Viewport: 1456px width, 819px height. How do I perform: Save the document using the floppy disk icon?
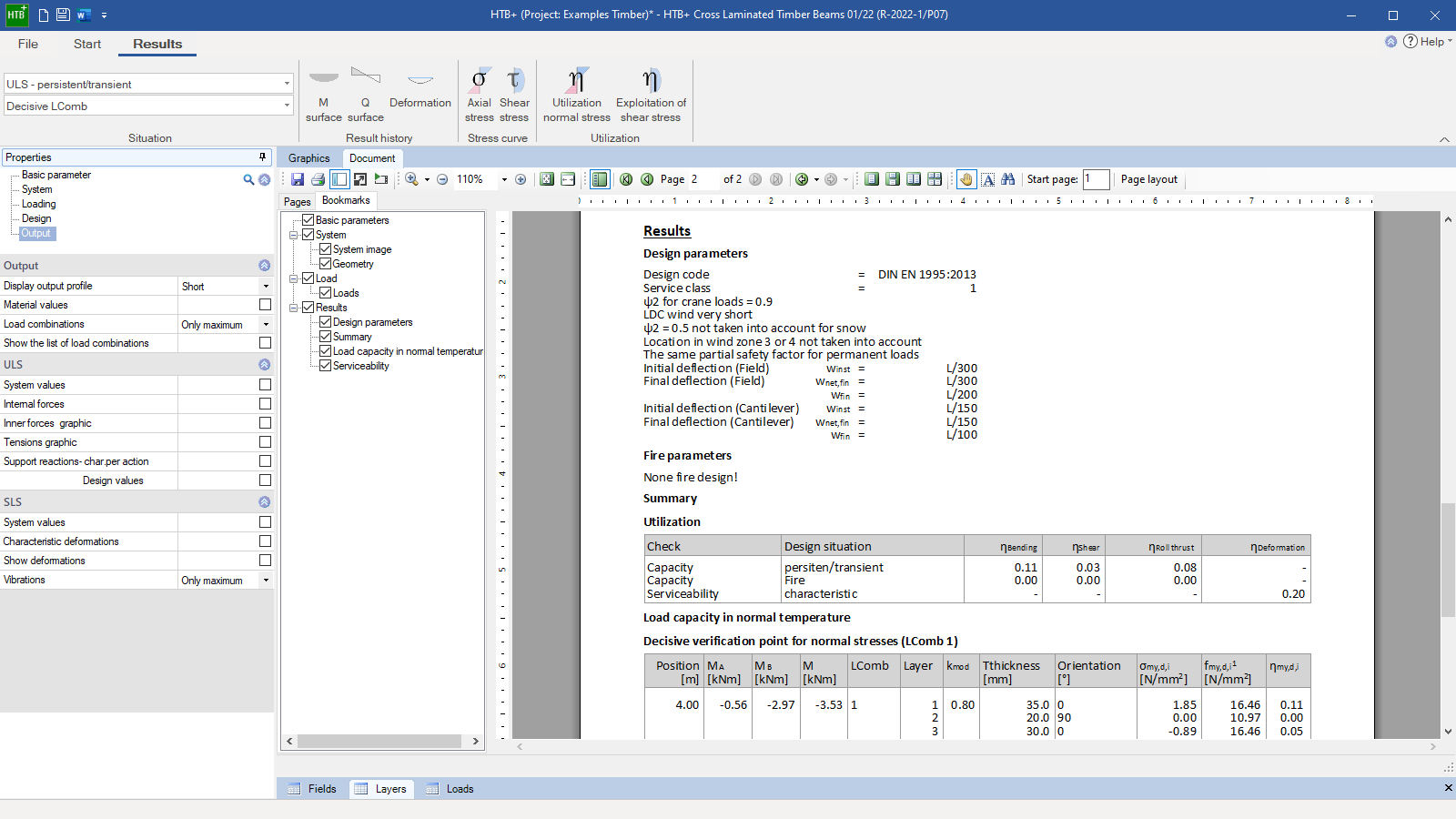click(298, 179)
